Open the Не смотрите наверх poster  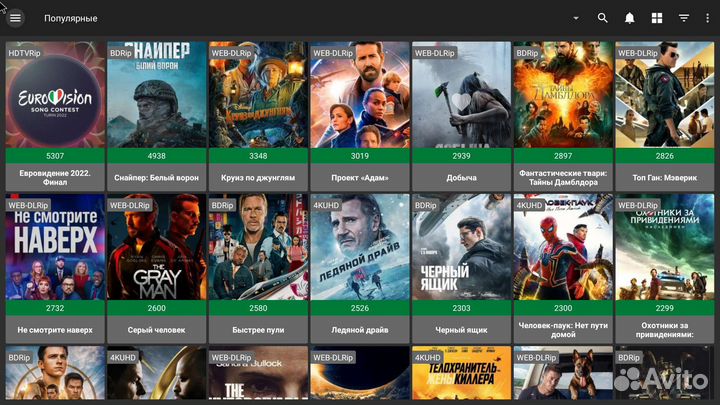click(x=55, y=247)
